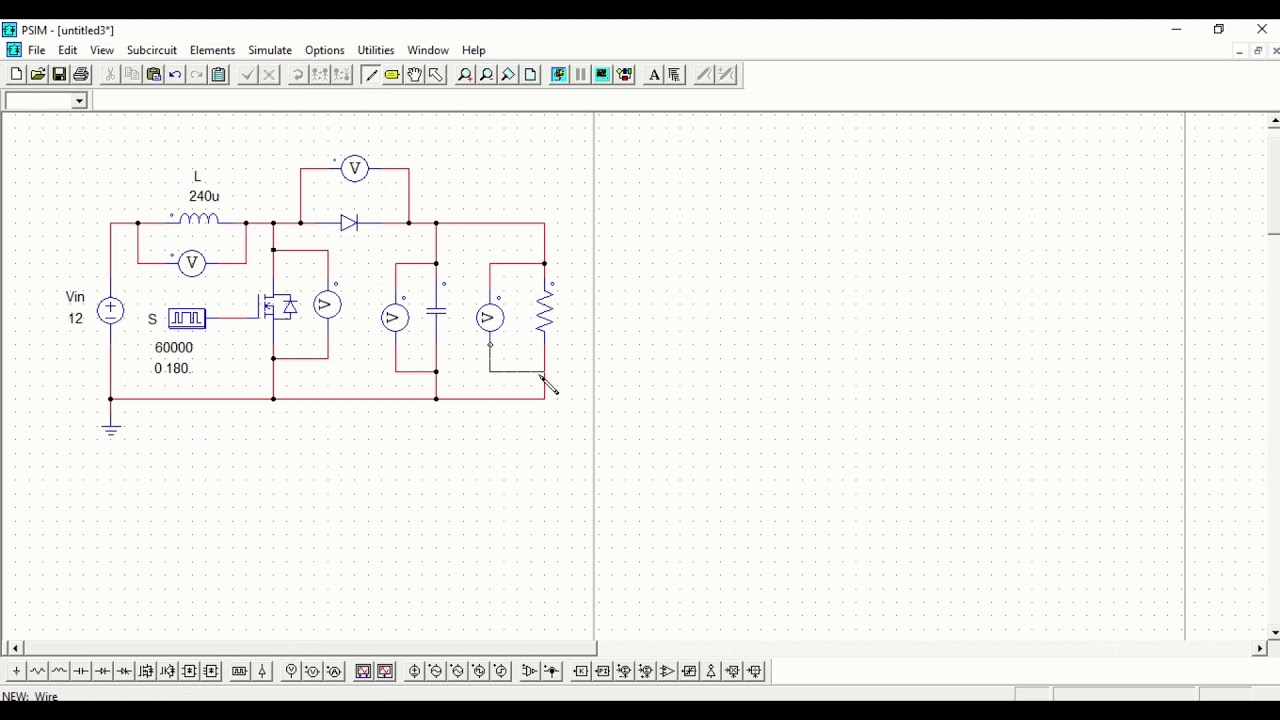This screenshot has height=720, width=1280.
Task: Open the File menu
Action: tap(36, 50)
